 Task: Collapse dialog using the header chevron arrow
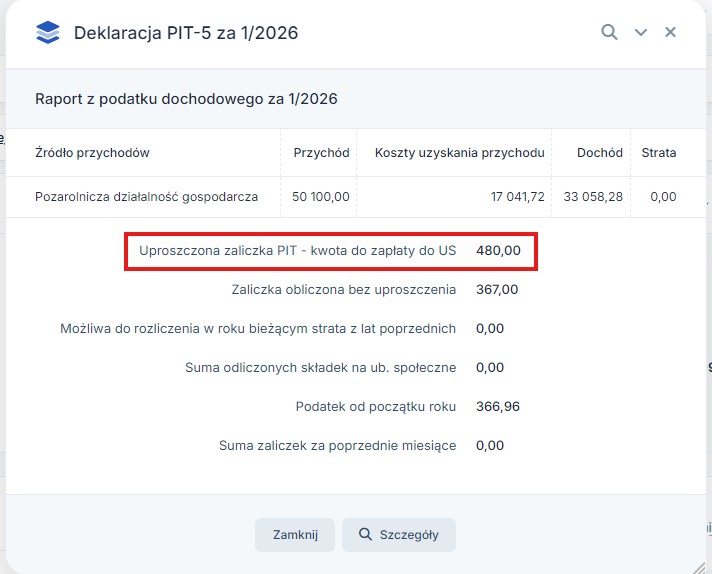tap(641, 33)
